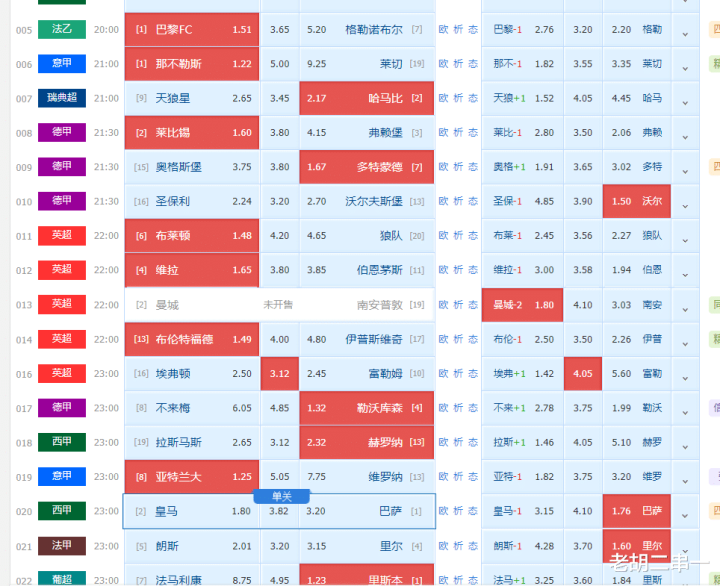Select 布伦特福德 home win odds 1.49

192,339
